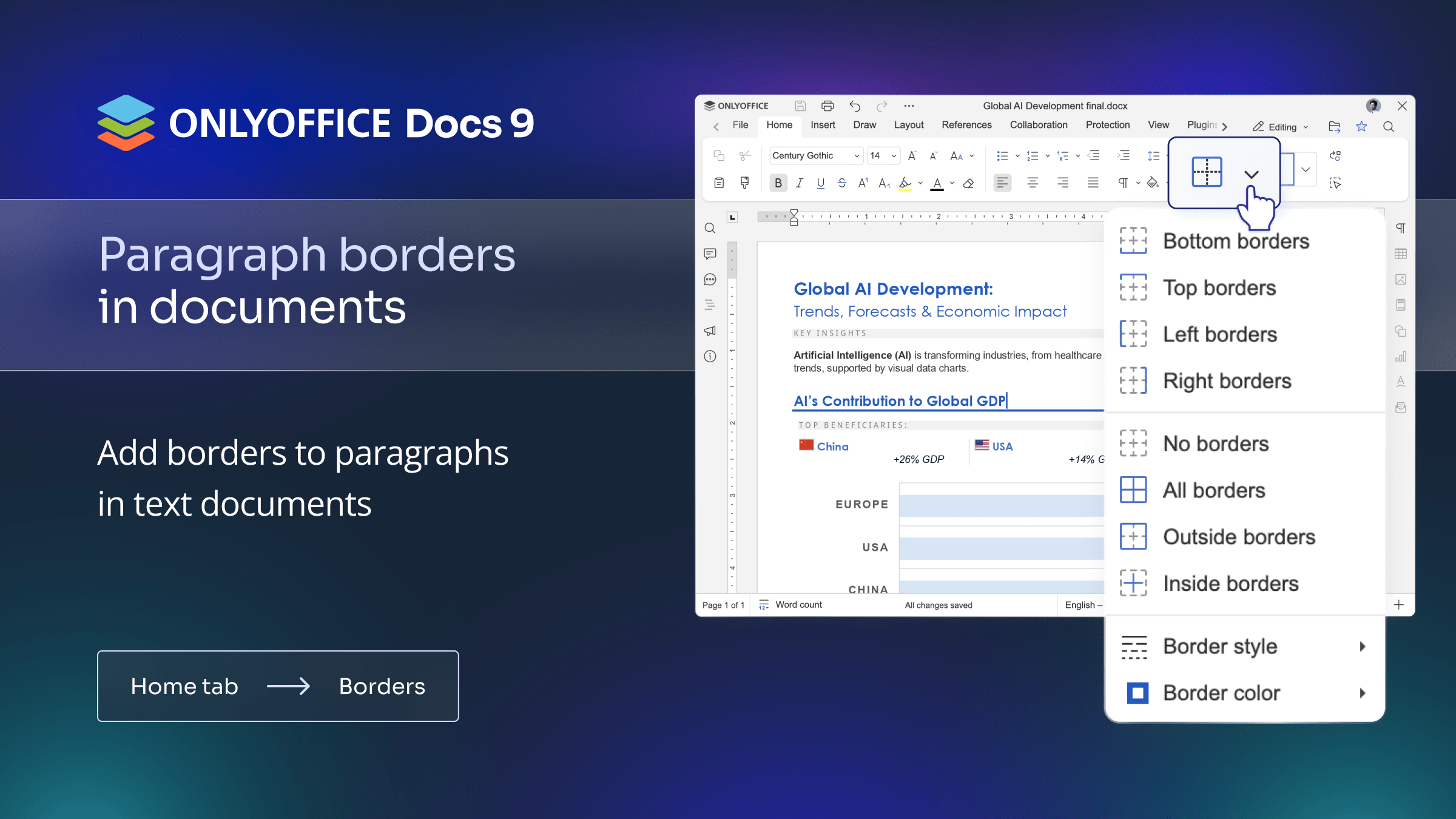This screenshot has height=819, width=1456.
Task: Click the print icon in title bar
Action: point(827,106)
